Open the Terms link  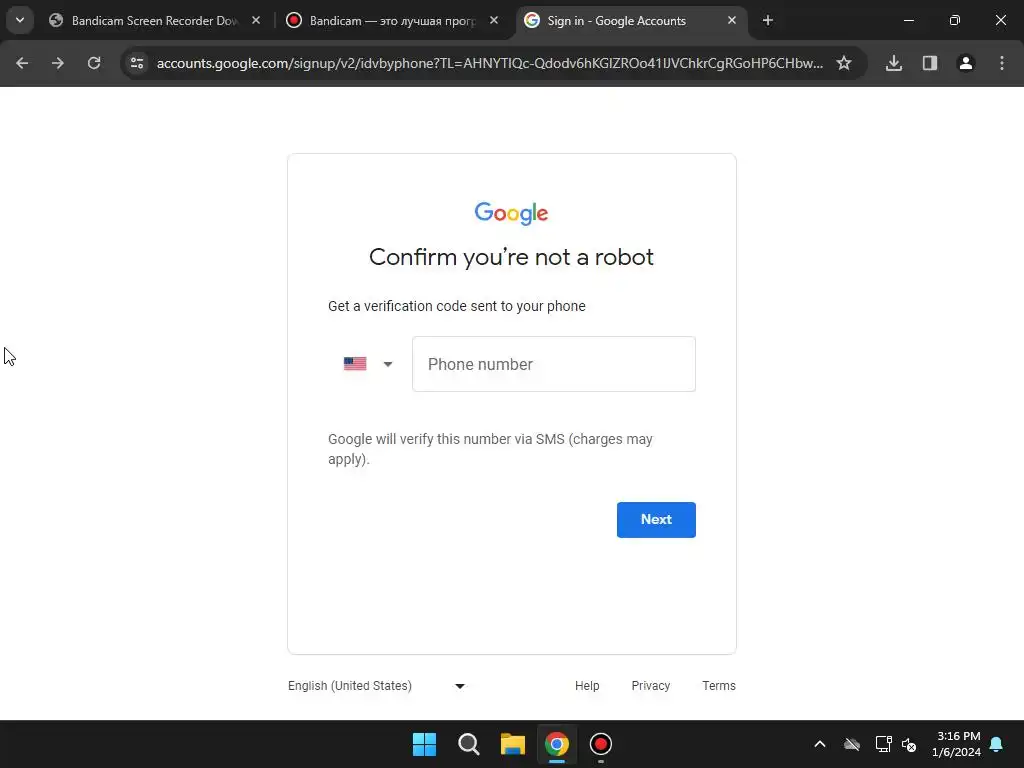coord(719,686)
